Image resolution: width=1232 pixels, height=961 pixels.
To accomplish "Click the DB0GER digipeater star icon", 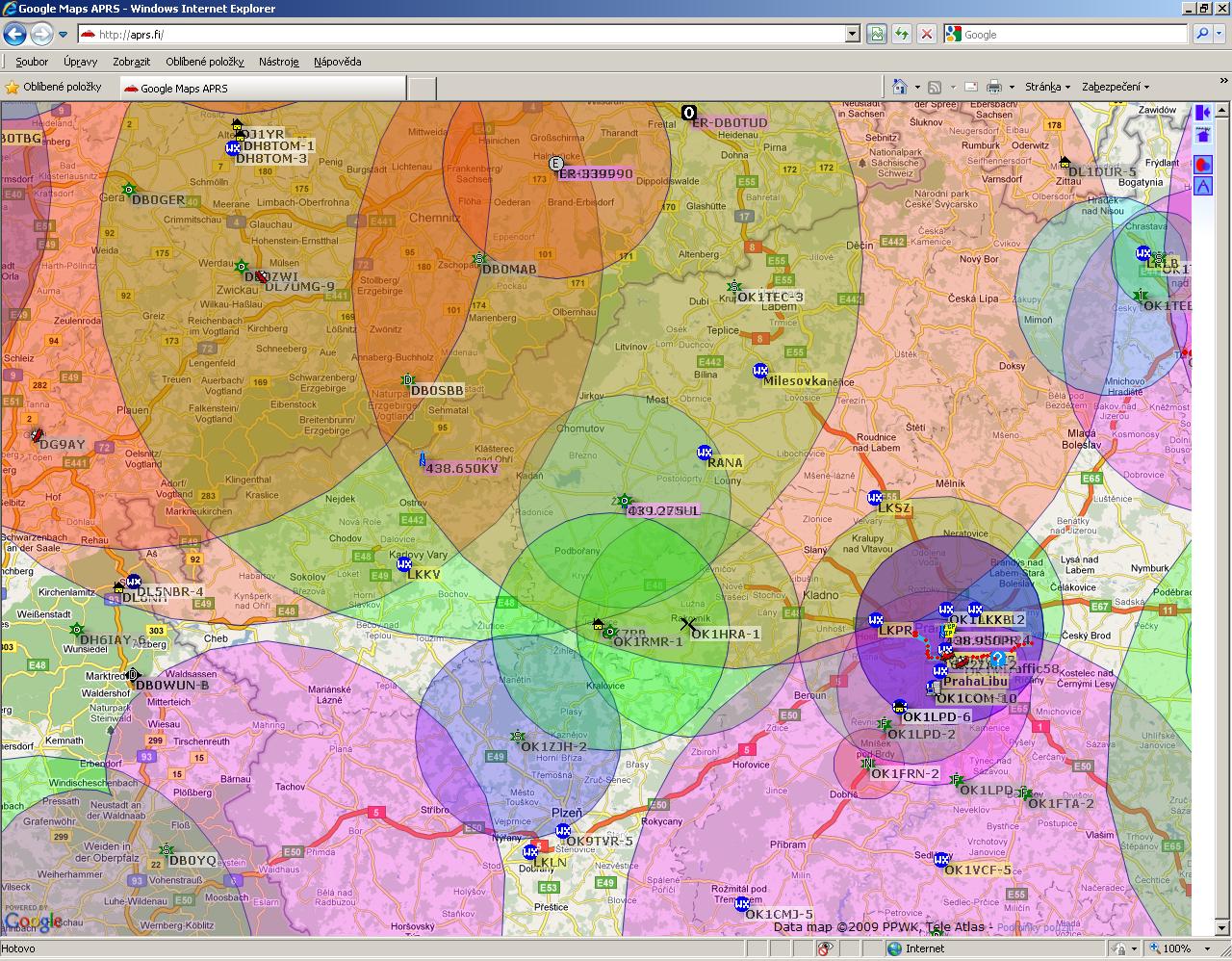I will 128,190.
